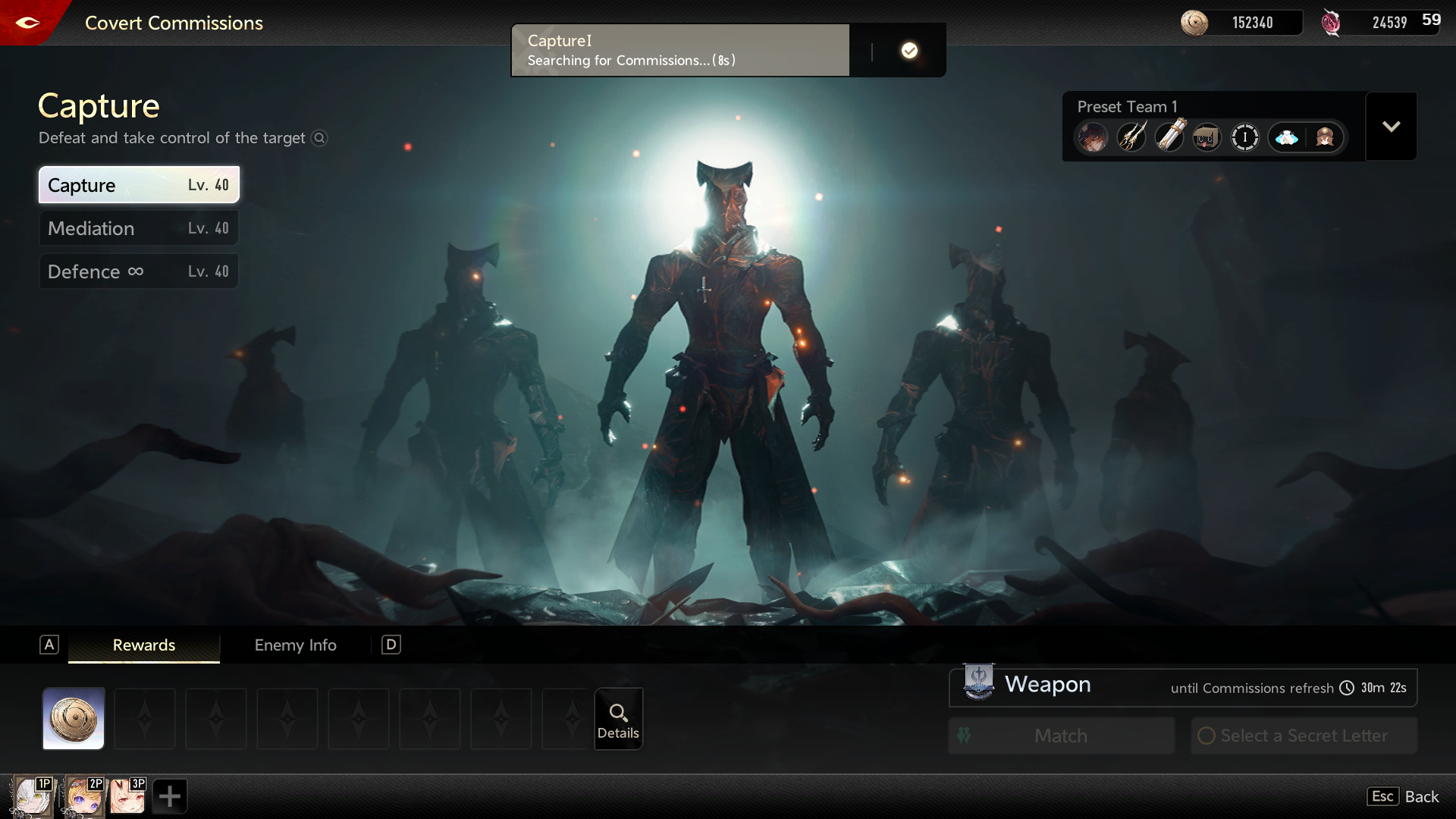
Task: Click the checkmark on the searching notification
Action: (909, 51)
